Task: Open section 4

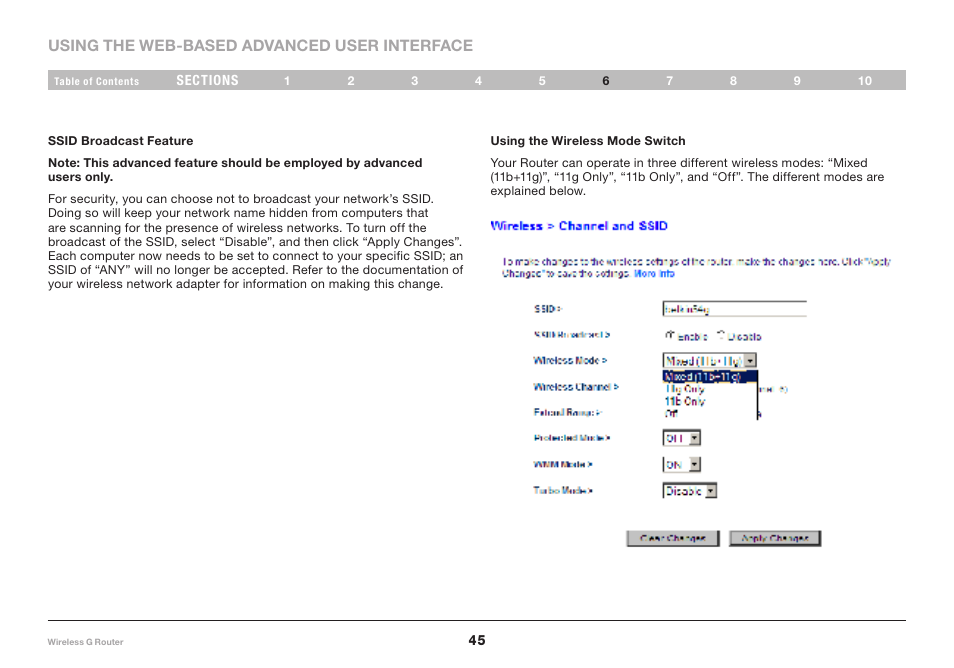Action: (x=478, y=81)
